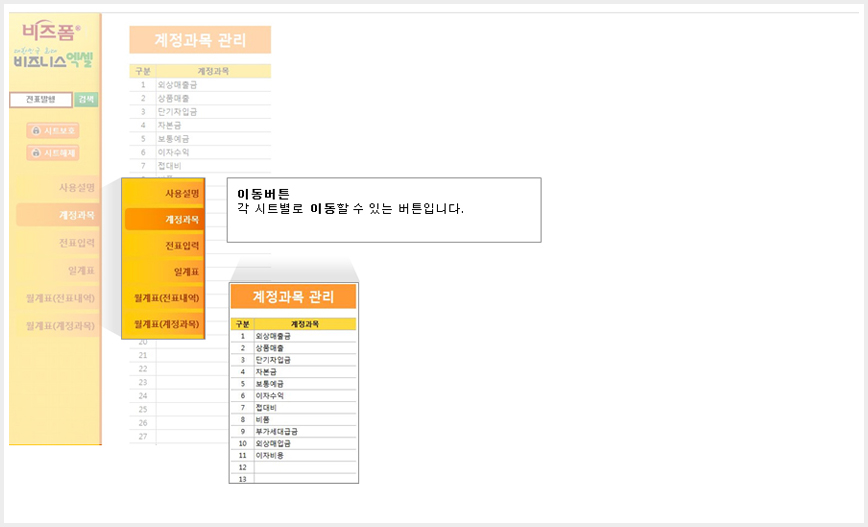Click the 계정과목 header in the faded table
Image resolution: width=868 pixels, height=527 pixels.
[214, 71]
